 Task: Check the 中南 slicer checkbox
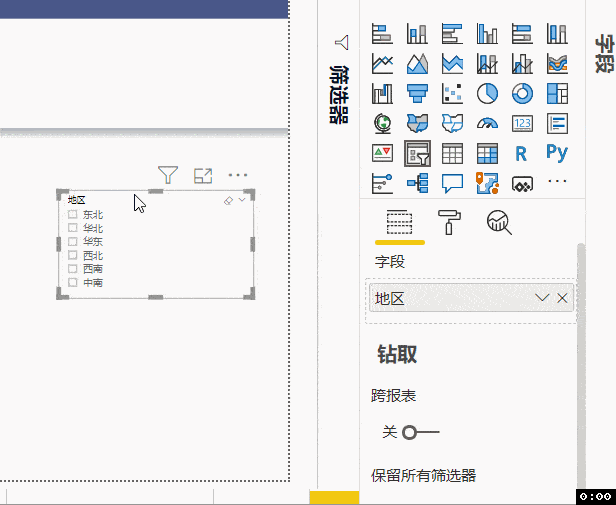point(72,282)
